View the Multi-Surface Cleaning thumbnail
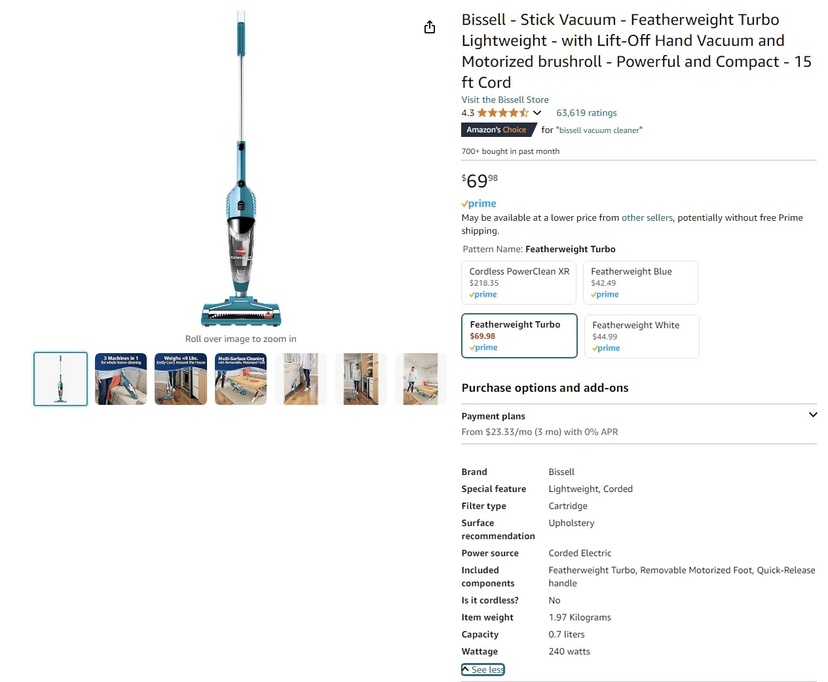Screen dimensions: 828x682 [x=241, y=379]
